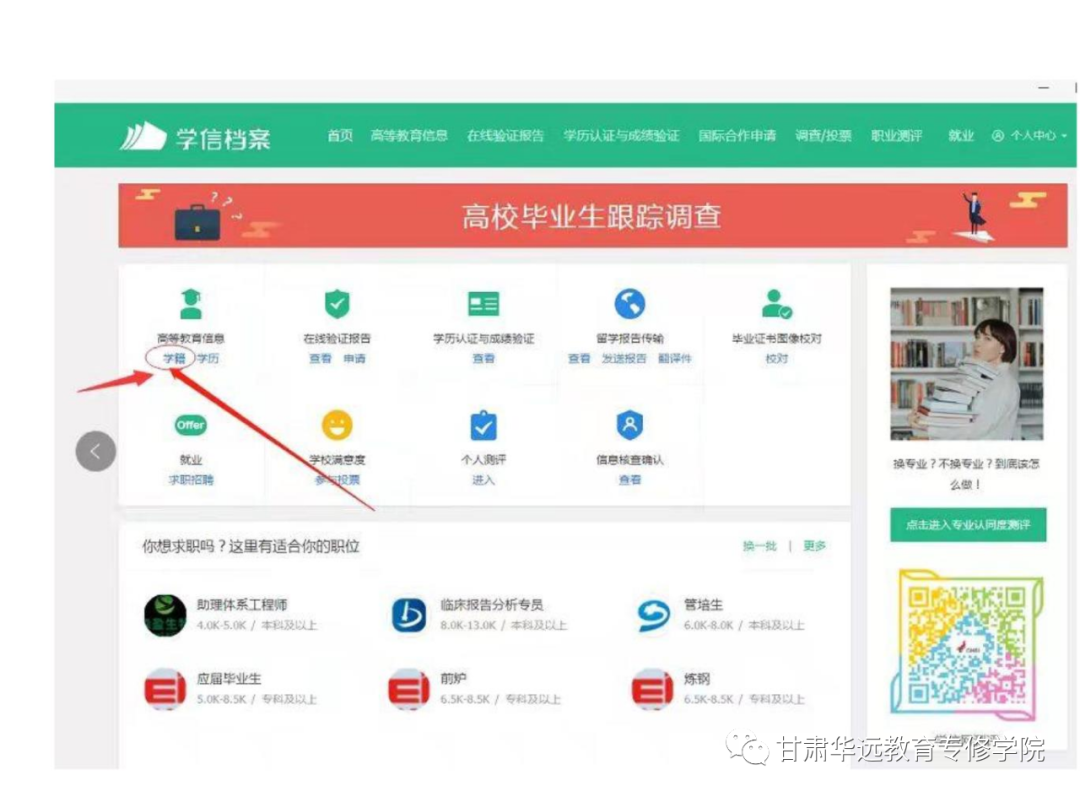Screen dimensions: 1080x797
Task: Go to 首页 in navigation bar
Action: pos(340,136)
